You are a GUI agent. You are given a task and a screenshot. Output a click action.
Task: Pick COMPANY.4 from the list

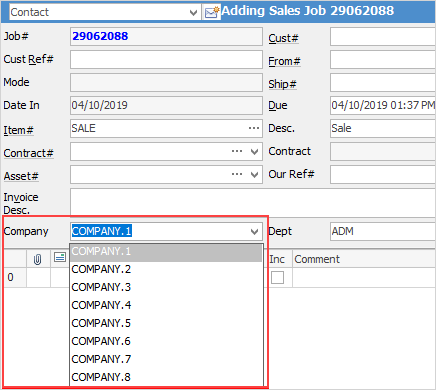[x=166, y=305]
